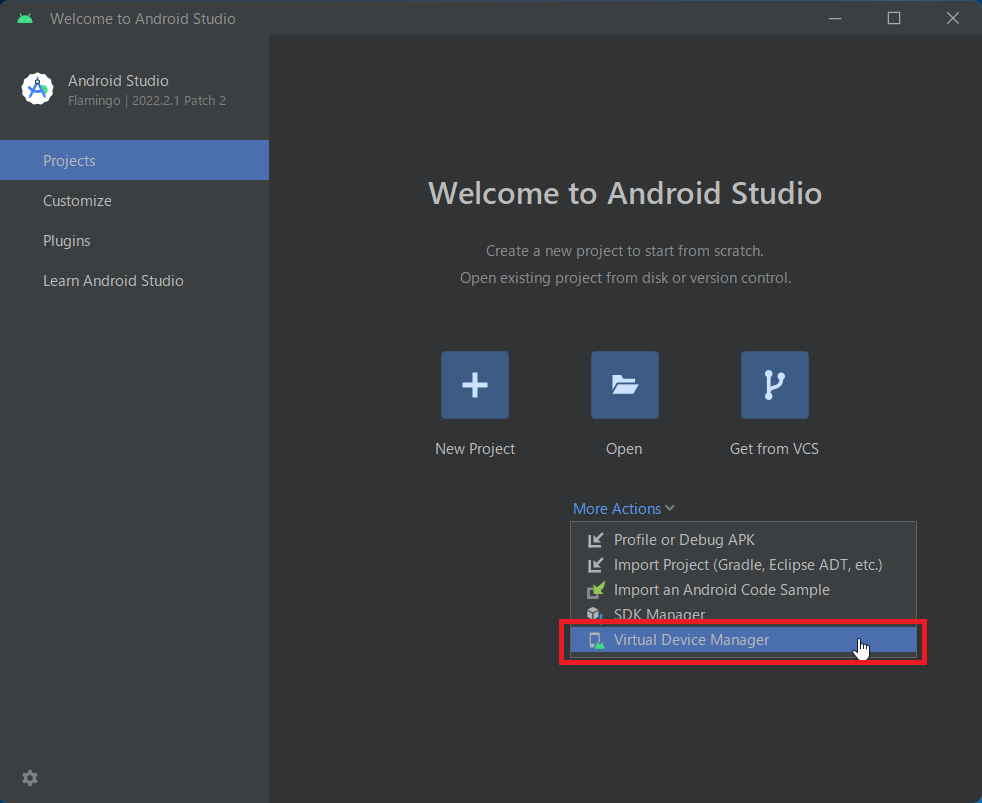Open the Customize tab in sidebar
This screenshot has height=803, width=982.
[x=77, y=201]
